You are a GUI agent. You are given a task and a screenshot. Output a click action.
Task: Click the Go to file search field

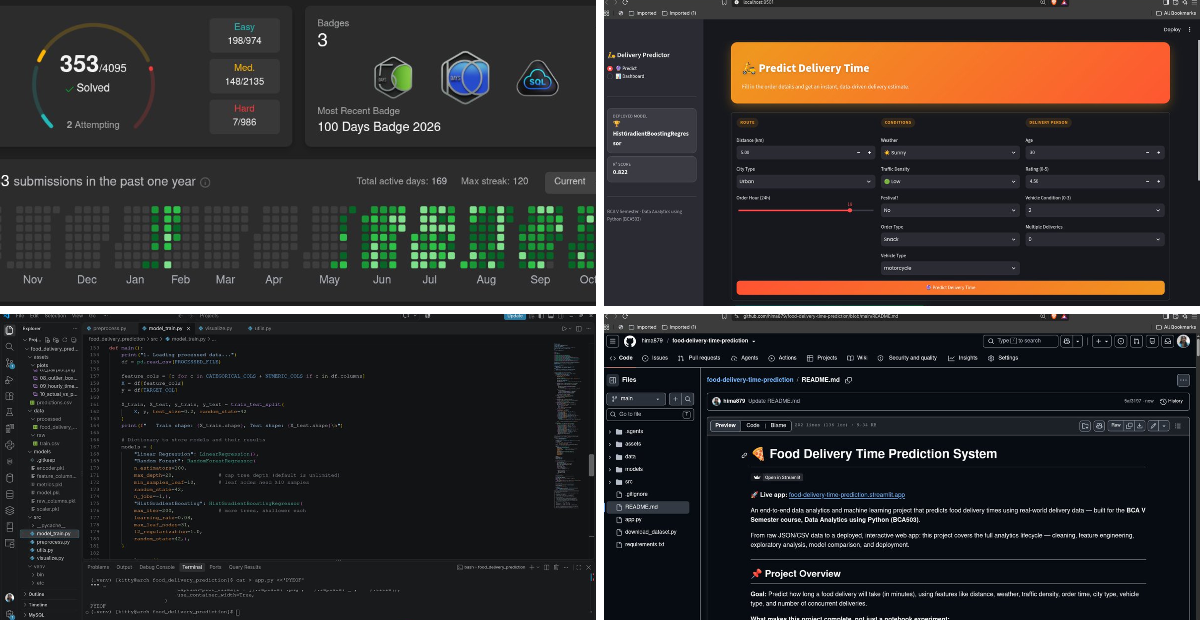(x=650, y=414)
